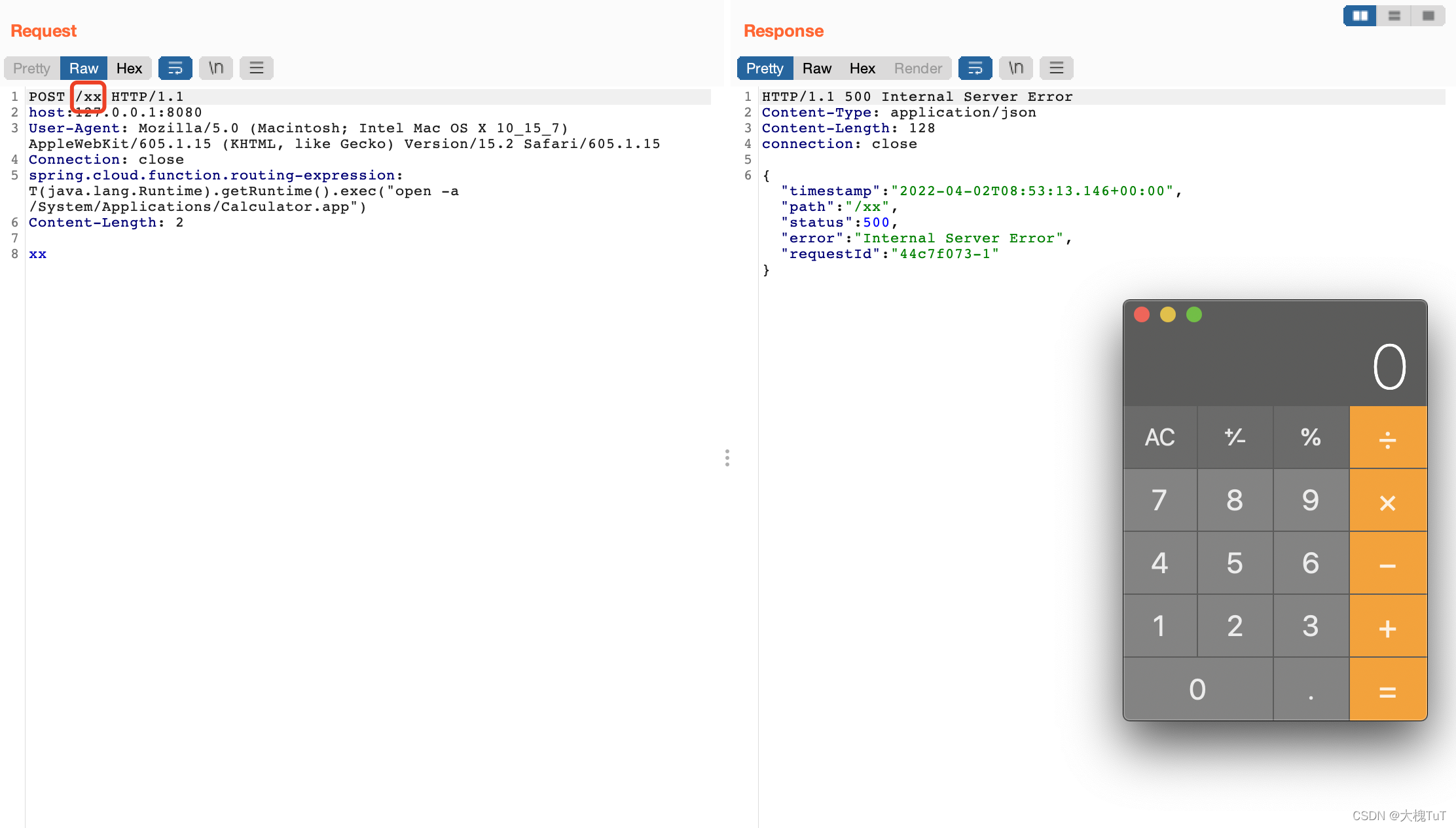The width and height of the screenshot is (1456, 828).
Task: Toggle word wrap icon in Request panel
Action: [175, 68]
